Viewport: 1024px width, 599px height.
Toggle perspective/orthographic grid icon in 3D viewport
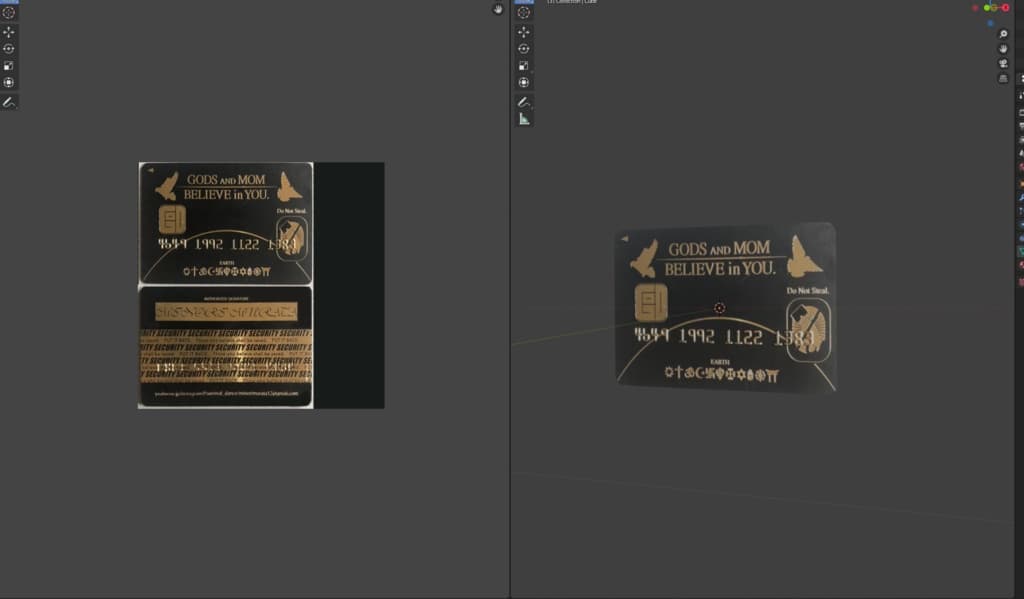click(1004, 78)
